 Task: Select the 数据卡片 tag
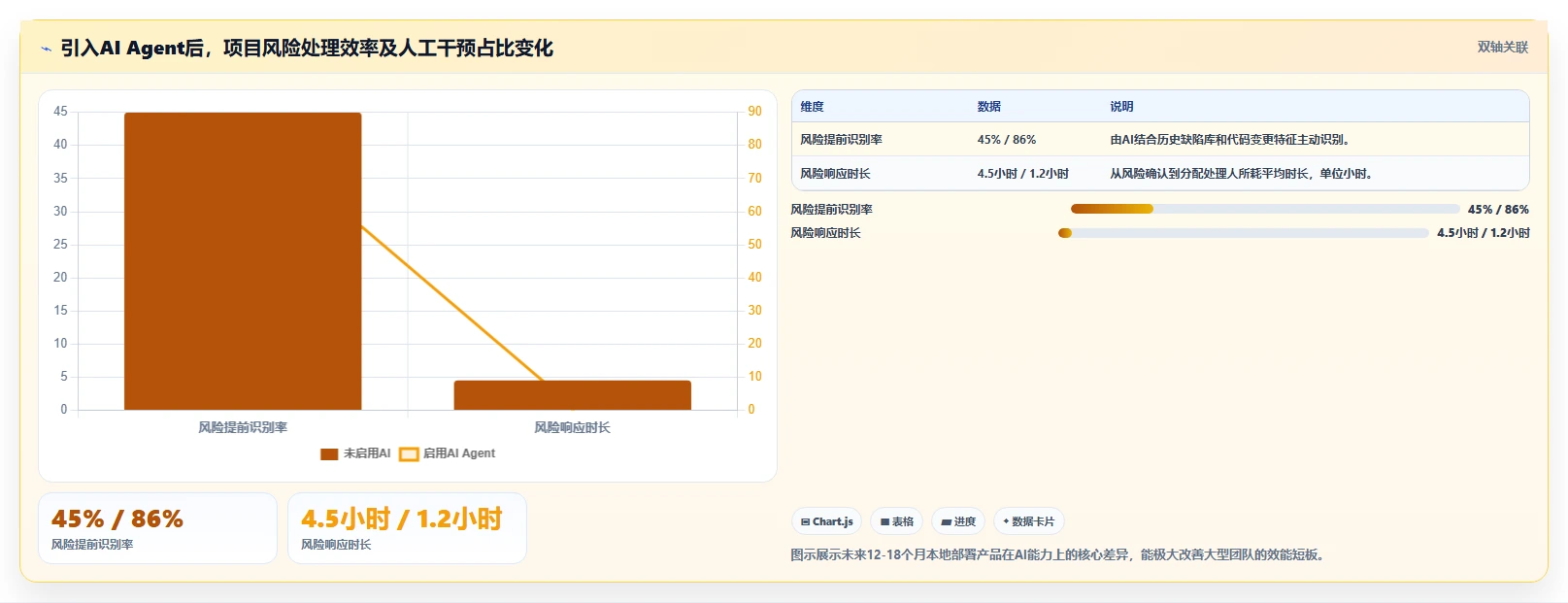click(1028, 521)
